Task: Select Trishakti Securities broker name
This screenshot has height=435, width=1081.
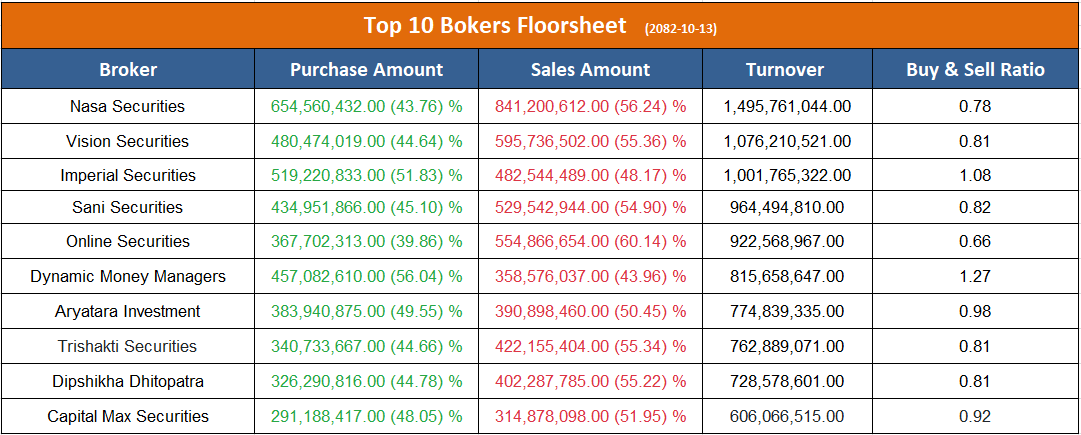Action: tap(127, 346)
